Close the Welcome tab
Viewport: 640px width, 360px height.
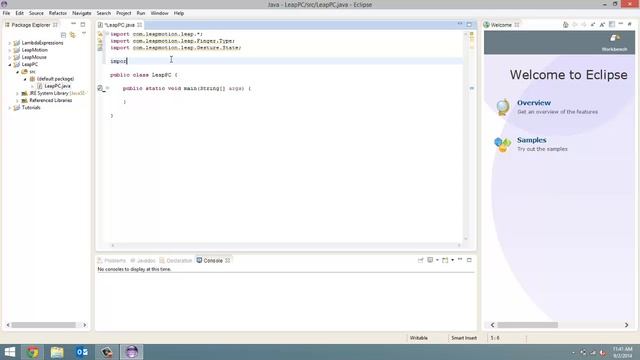517,25
